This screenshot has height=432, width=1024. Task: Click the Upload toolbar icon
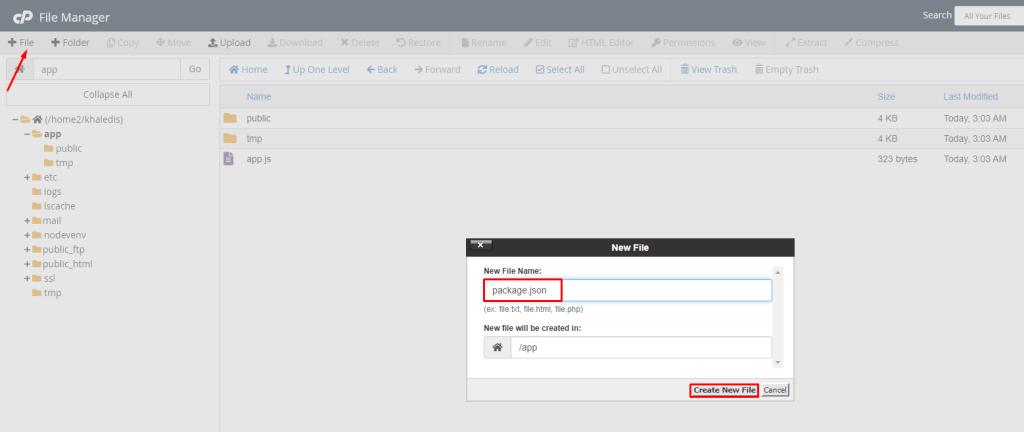(213, 43)
